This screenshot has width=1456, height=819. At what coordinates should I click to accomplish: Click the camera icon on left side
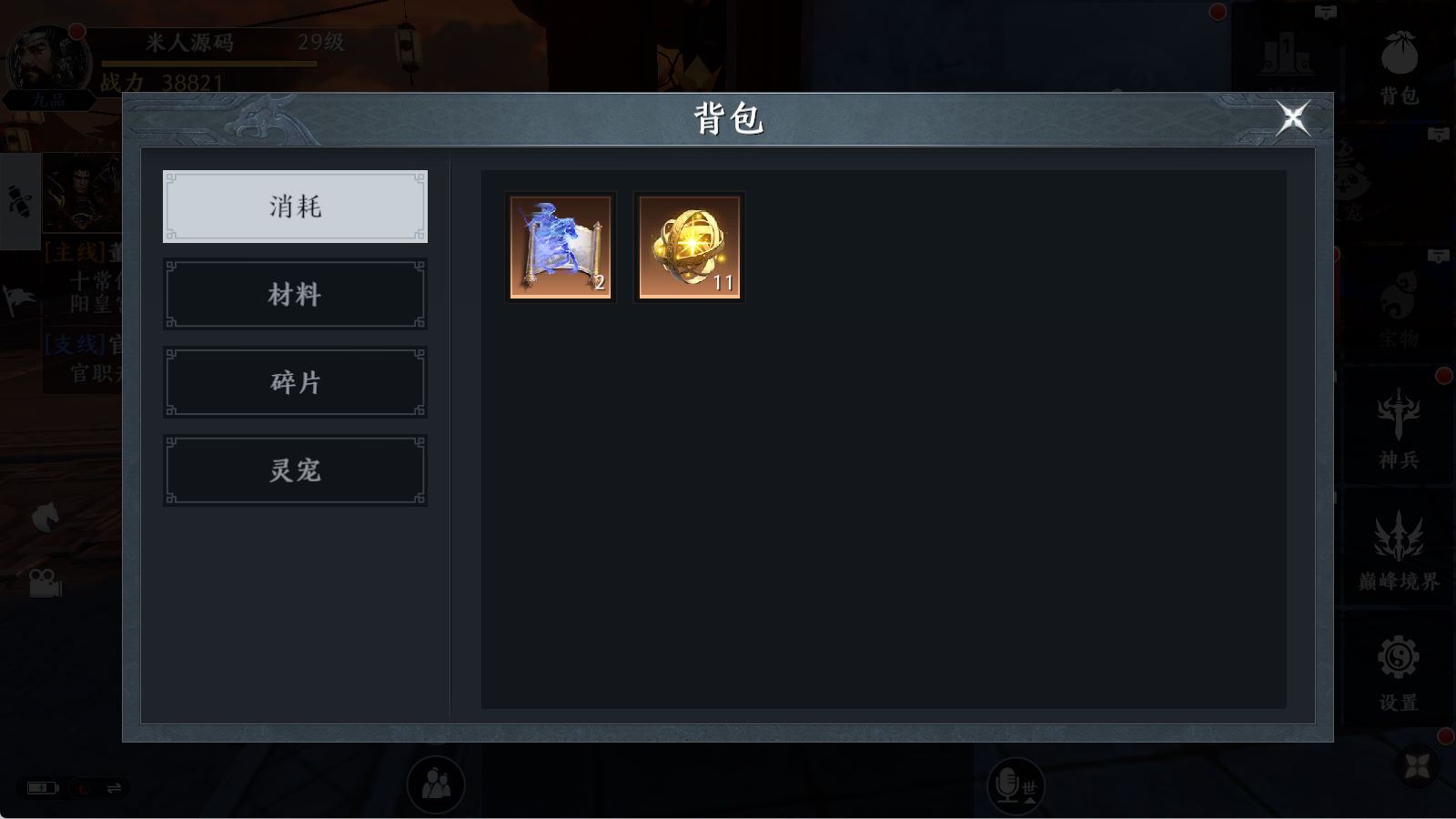coord(45,582)
